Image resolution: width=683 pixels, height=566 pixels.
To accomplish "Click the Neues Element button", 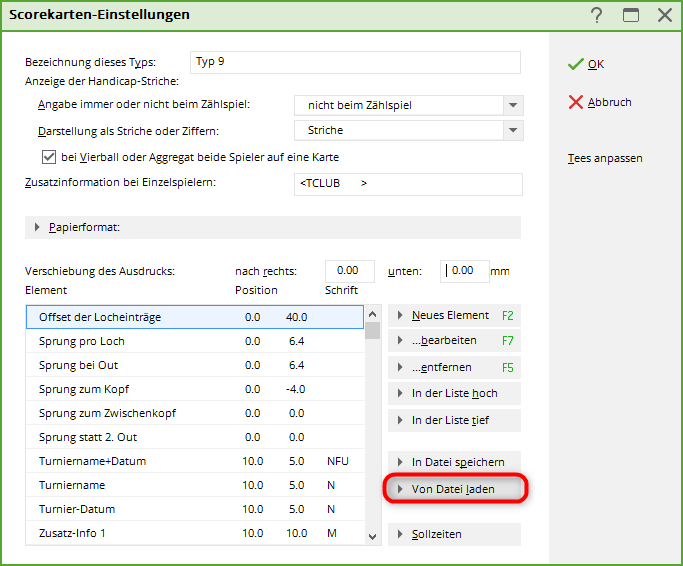I will point(453,315).
